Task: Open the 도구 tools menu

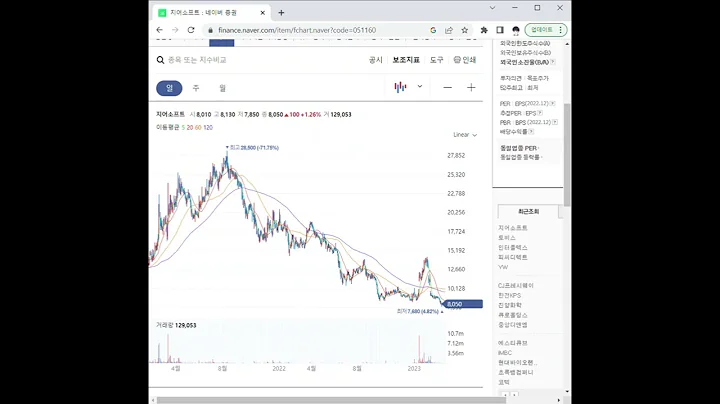Action: (436, 60)
